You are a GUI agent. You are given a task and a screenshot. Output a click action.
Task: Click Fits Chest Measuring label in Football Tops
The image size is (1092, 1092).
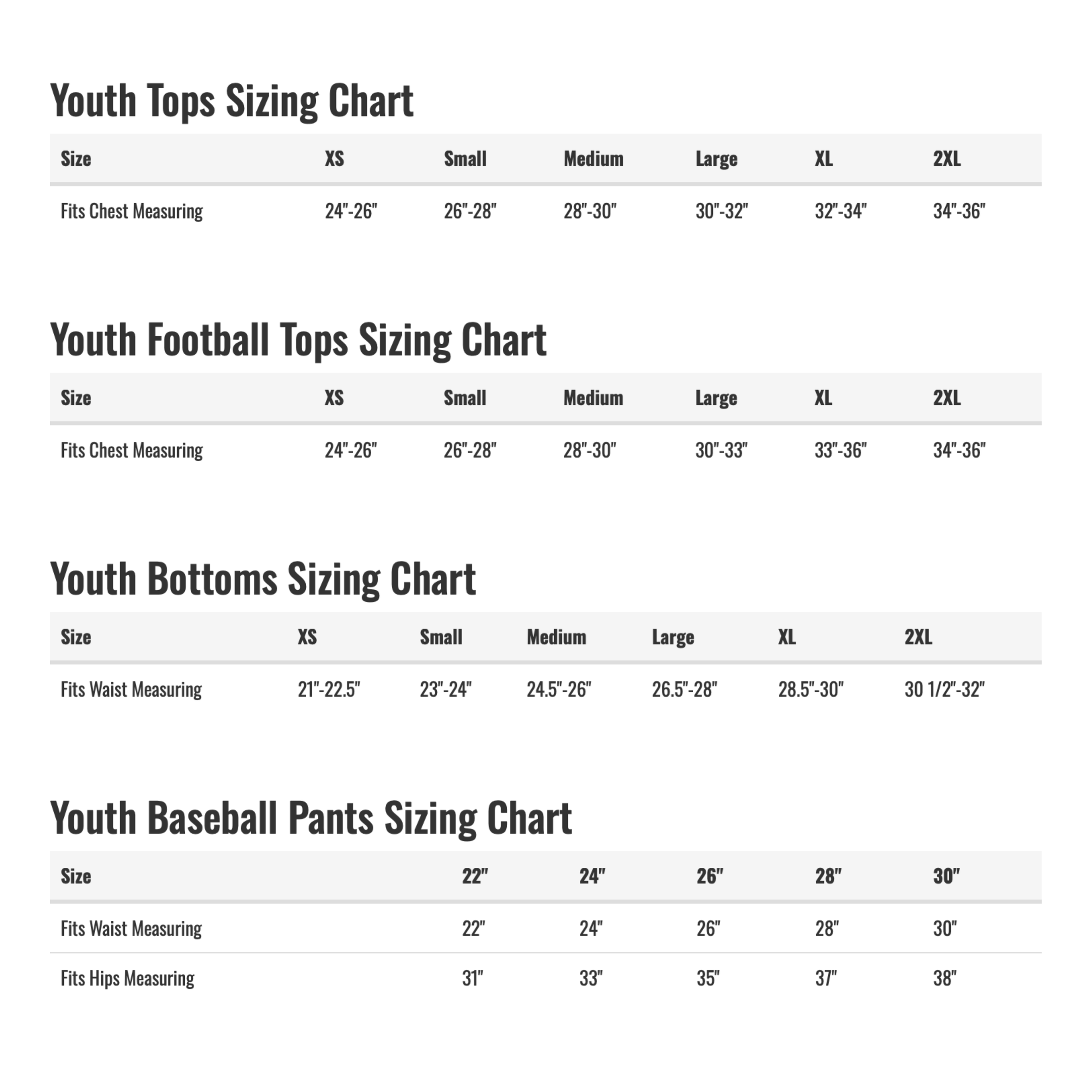[132, 450]
